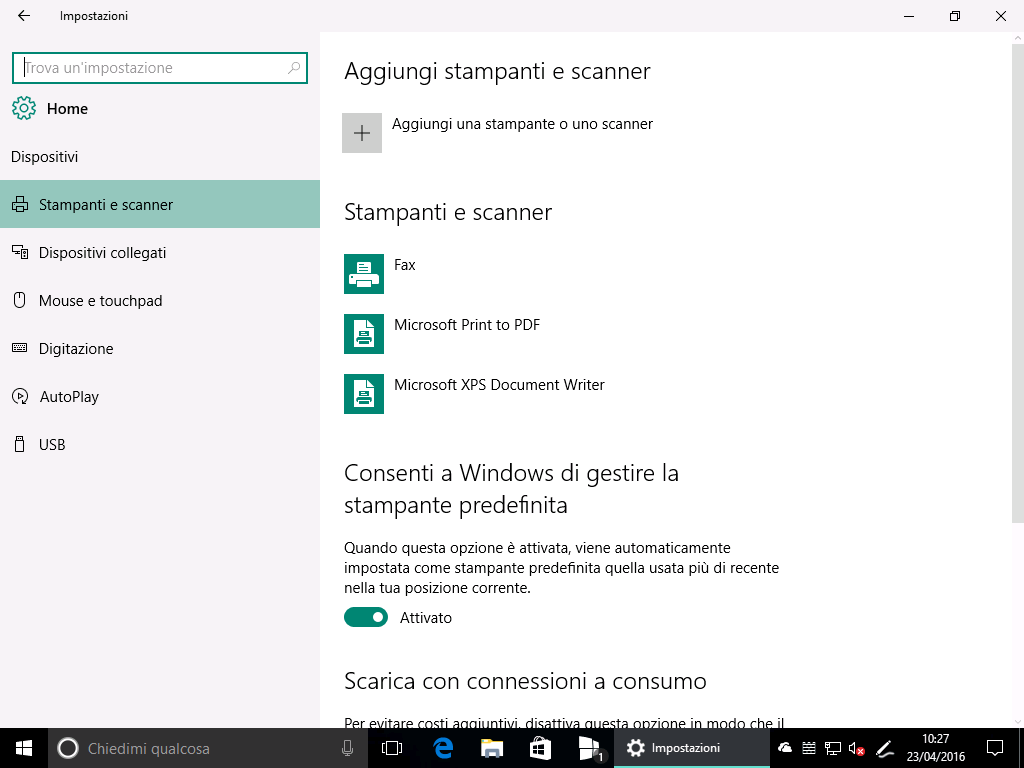Open the Action Center notification icon
The width and height of the screenshot is (1024, 768).
995,748
